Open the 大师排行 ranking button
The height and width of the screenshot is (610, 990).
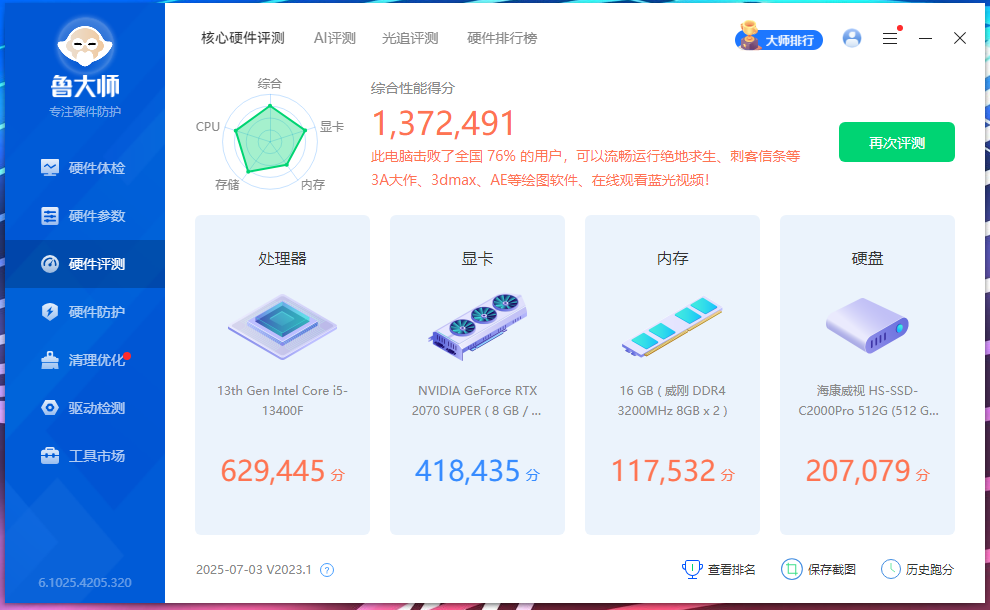[x=779, y=40]
